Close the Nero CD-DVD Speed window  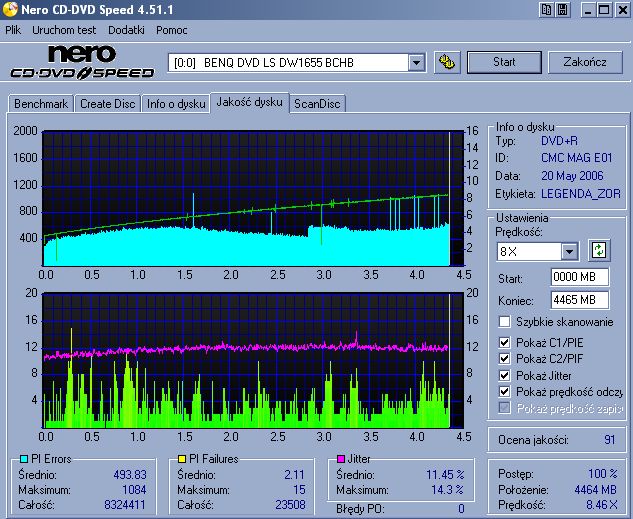tap(623, 9)
